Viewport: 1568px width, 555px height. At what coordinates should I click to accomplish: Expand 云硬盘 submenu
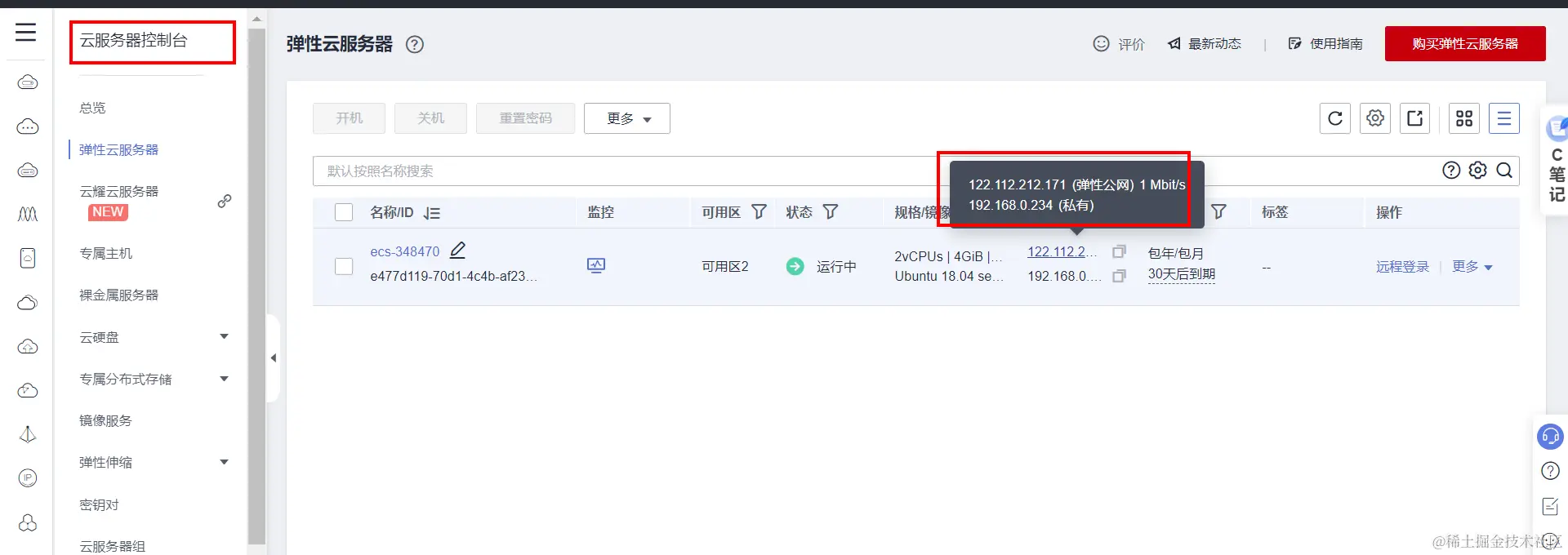[225, 336]
